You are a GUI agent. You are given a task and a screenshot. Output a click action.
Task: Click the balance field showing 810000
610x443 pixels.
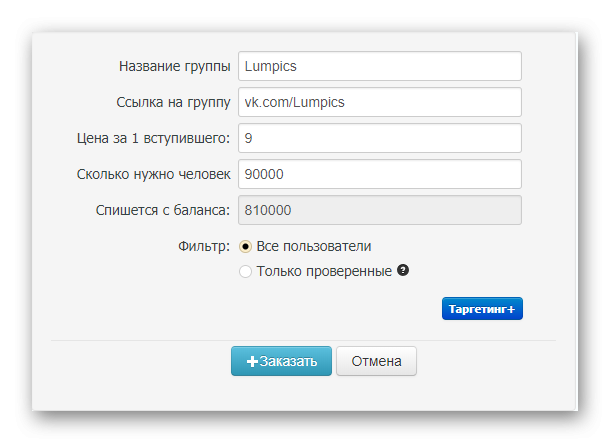(380, 210)
